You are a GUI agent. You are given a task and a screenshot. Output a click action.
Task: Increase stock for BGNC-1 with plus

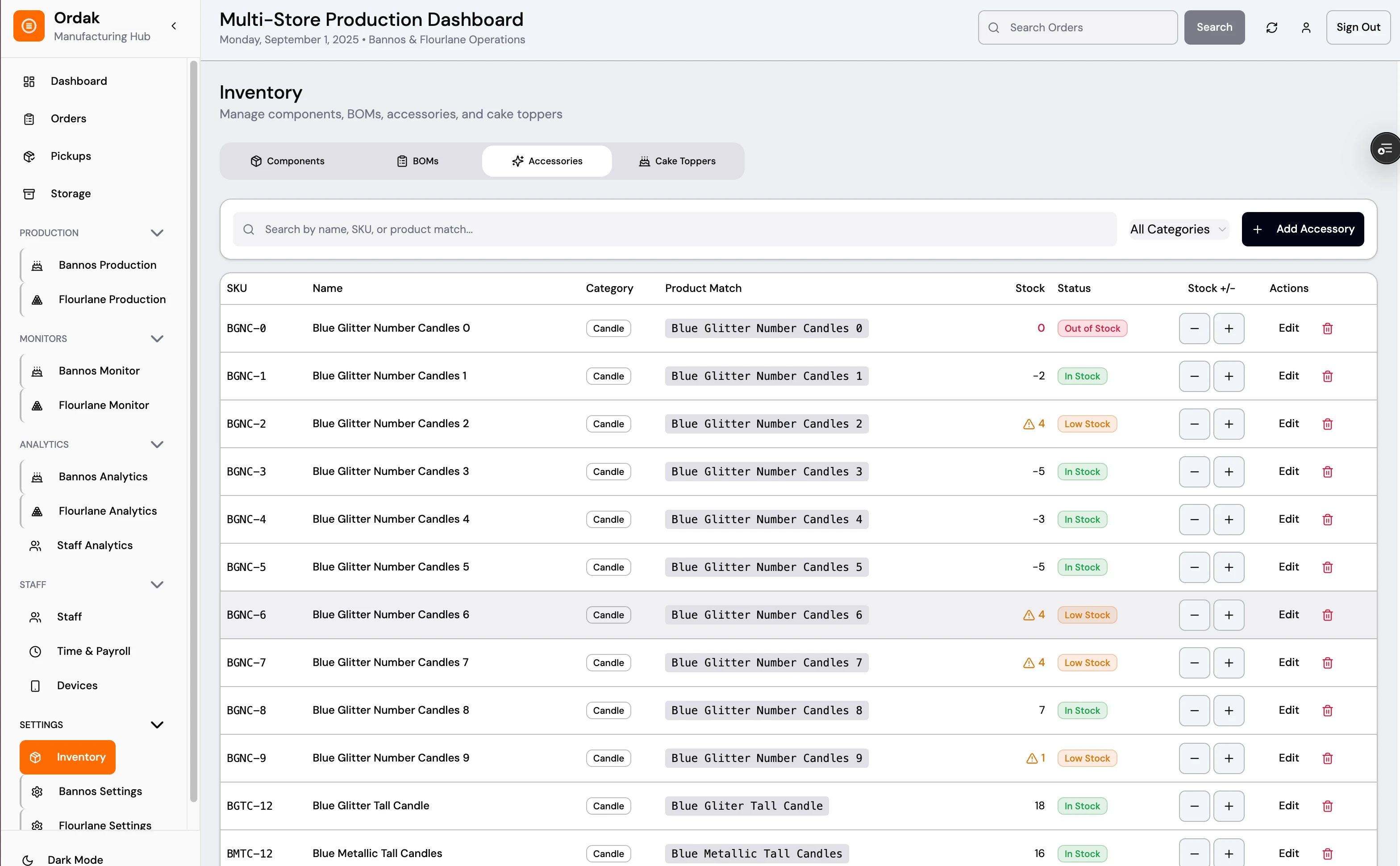click(1229, 376)
